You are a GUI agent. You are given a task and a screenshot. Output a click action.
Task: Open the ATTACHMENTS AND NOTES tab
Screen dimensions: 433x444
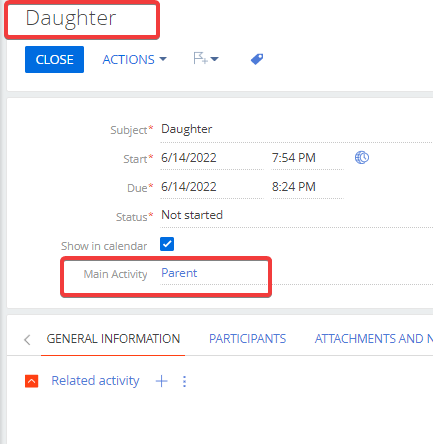click(373, 339)
